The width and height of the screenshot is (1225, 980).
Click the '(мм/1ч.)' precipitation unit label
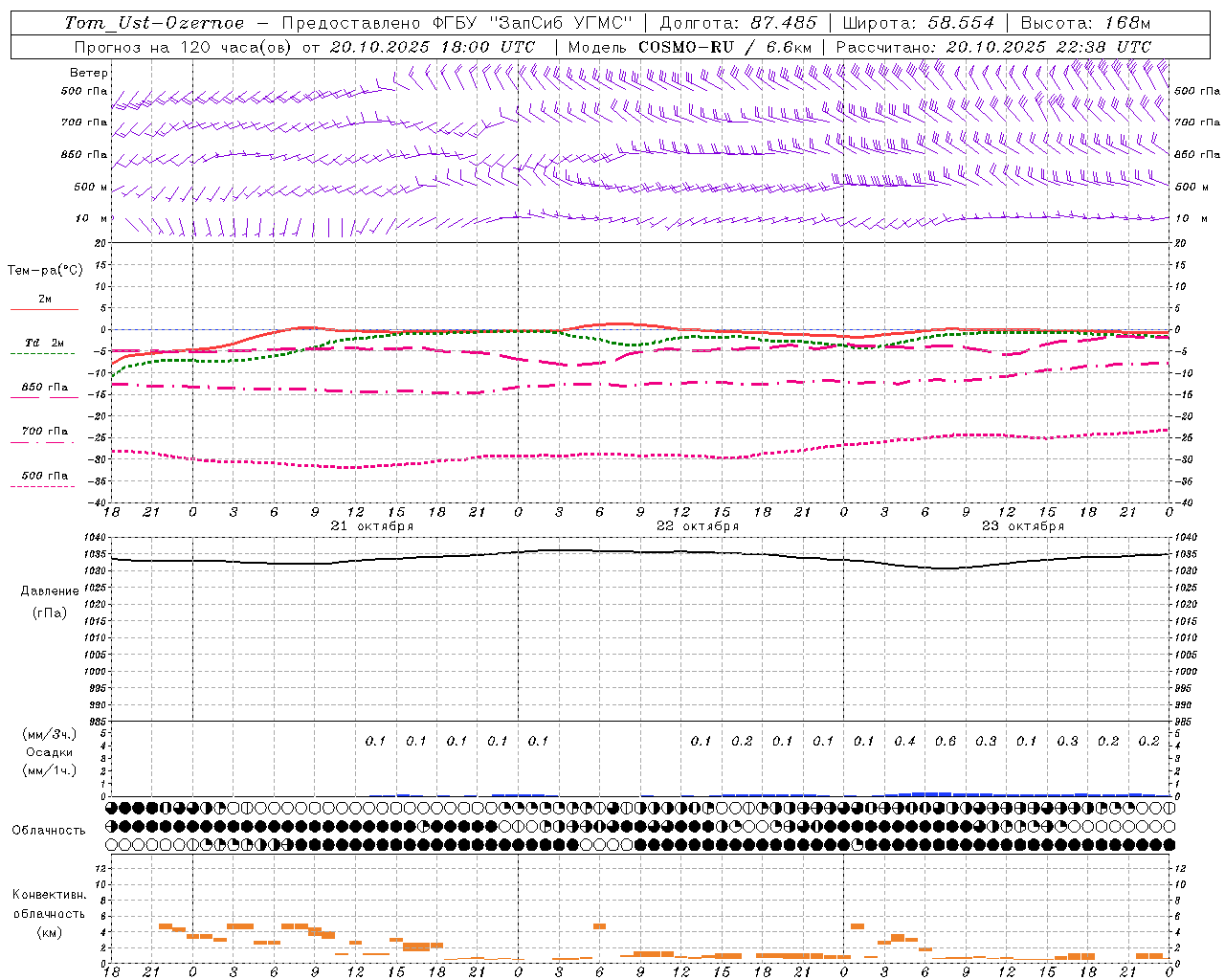point(50,770)
